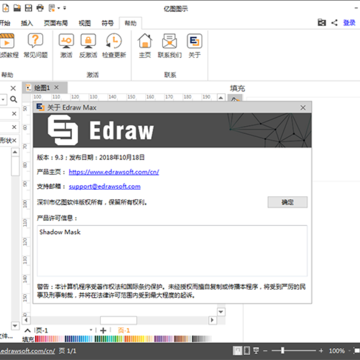Click the canvas vertical scrollbar up arrow
Viewport: 360px width, 360px height.
220,98
